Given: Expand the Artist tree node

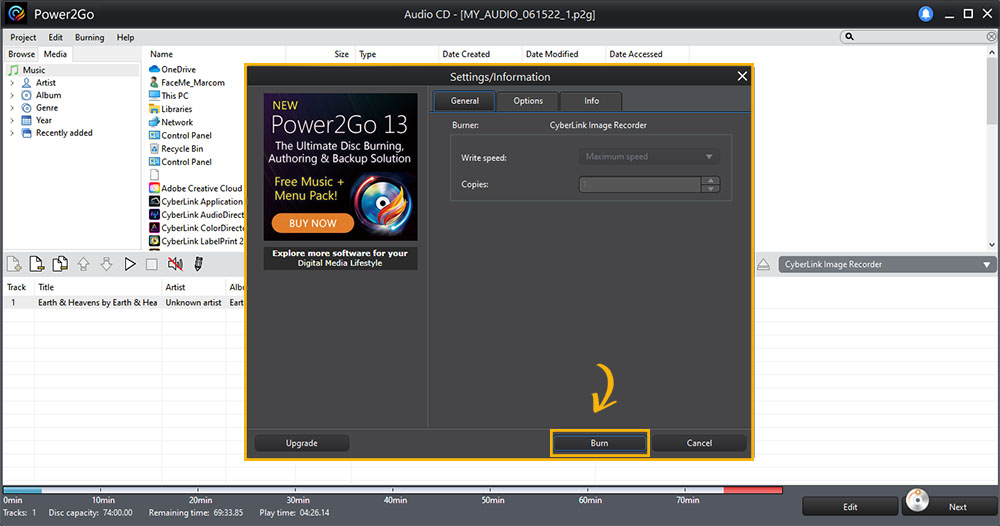Looking at the screenshot, I should coord(11,83).
